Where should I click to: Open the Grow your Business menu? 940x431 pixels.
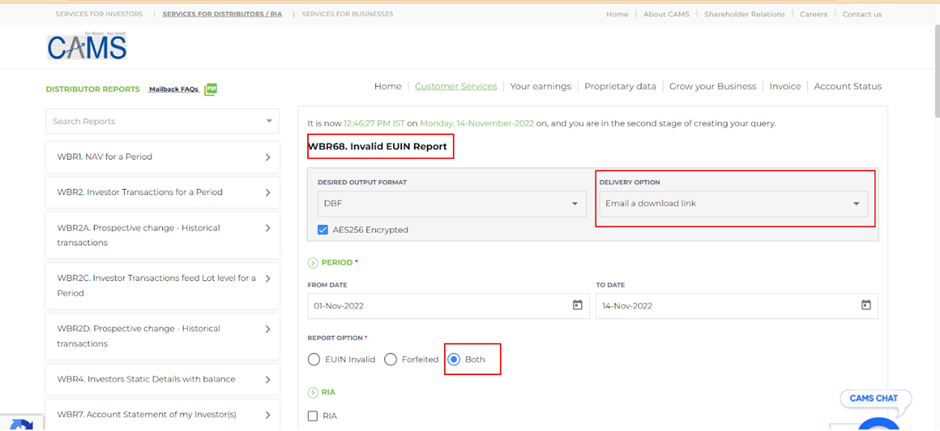(x=713, y=86)
